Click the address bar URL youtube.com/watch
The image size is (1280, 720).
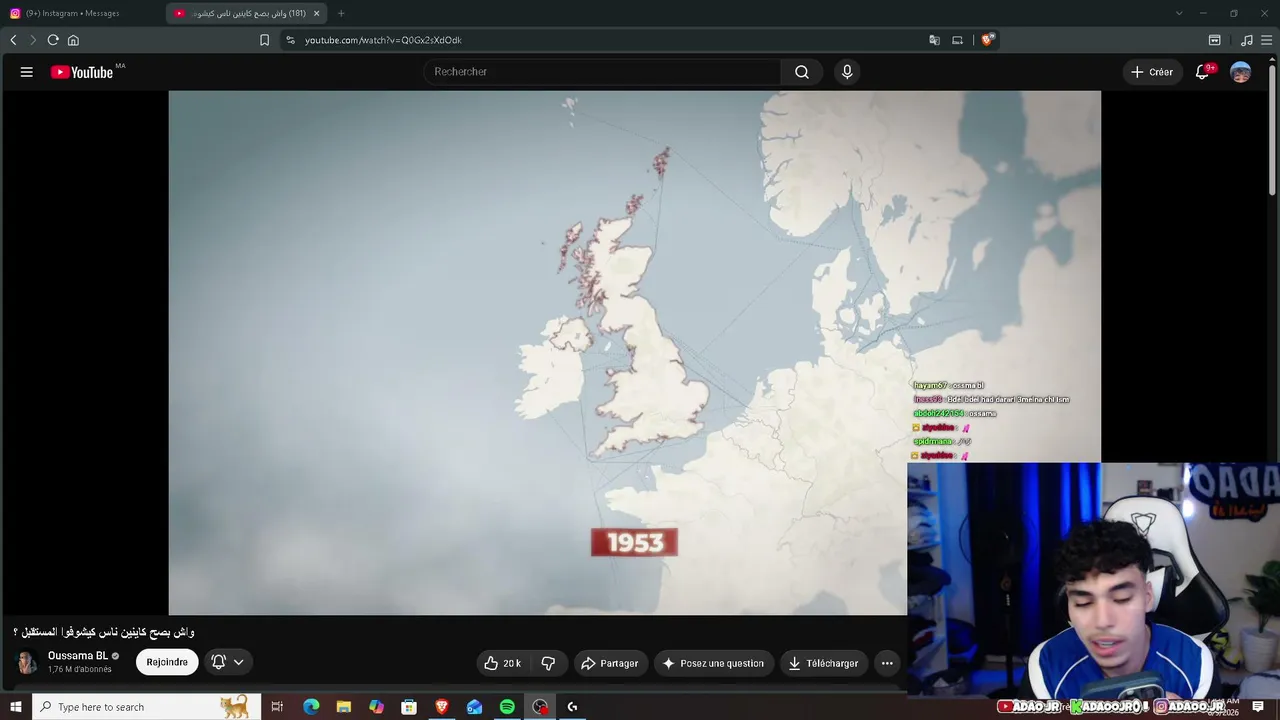(383, 40)
